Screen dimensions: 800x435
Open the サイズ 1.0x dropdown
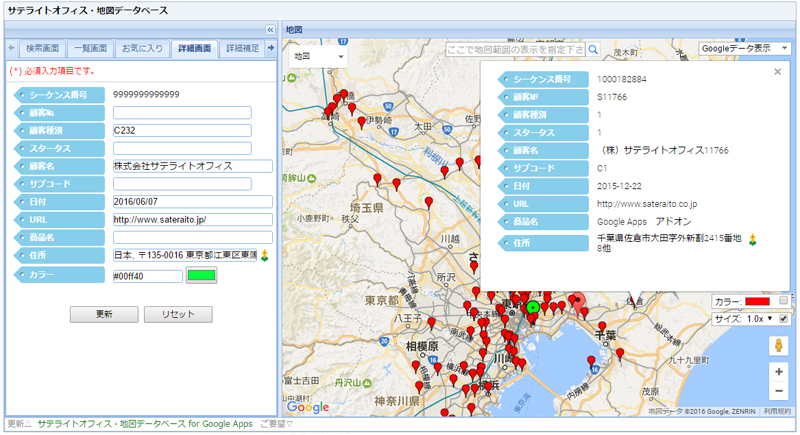tap(760, 319)
